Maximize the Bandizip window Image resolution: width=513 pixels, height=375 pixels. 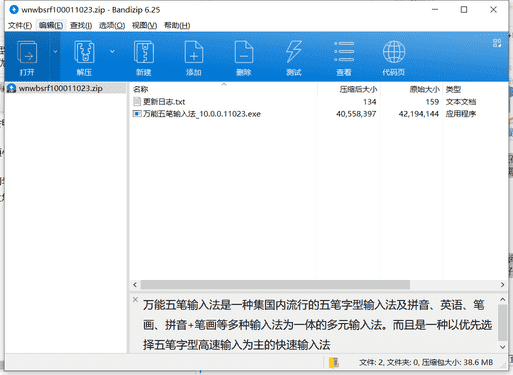[464, 10]
